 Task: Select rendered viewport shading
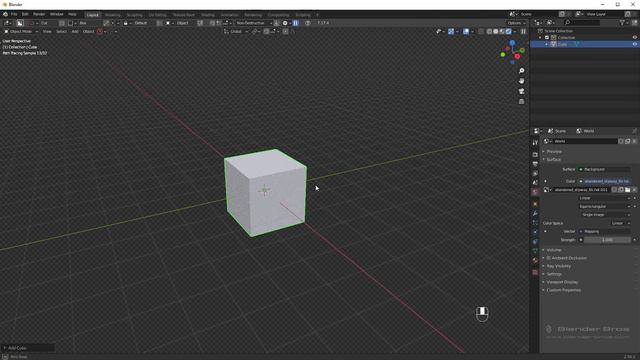tap(509, 31)
